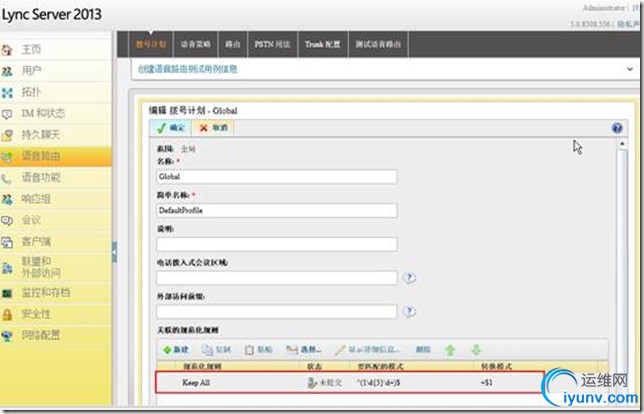
Task: Click the 外部访问前缀 input field
Action: pos(276,311)
